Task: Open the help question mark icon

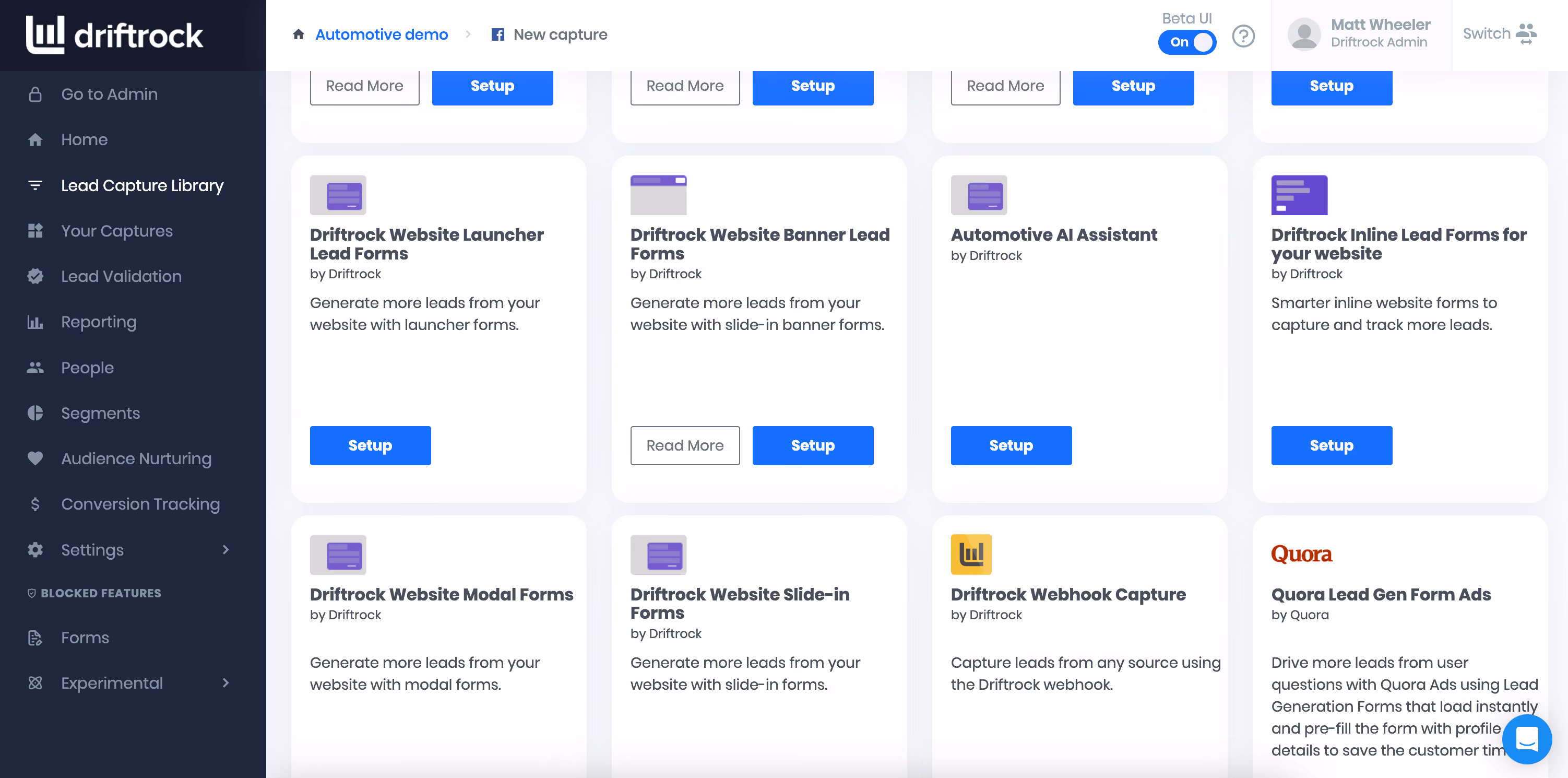Action: pos(1243,36)
